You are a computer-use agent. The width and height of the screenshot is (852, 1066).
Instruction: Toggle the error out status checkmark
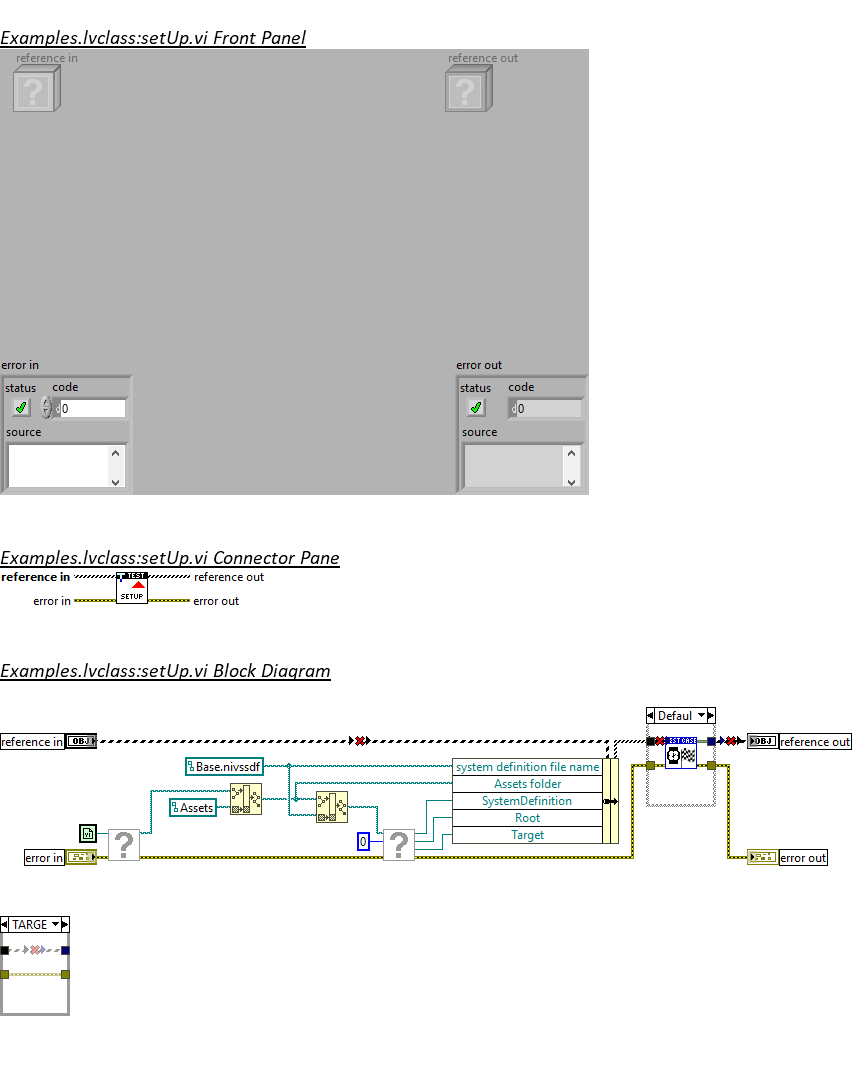tap(476, 408)
